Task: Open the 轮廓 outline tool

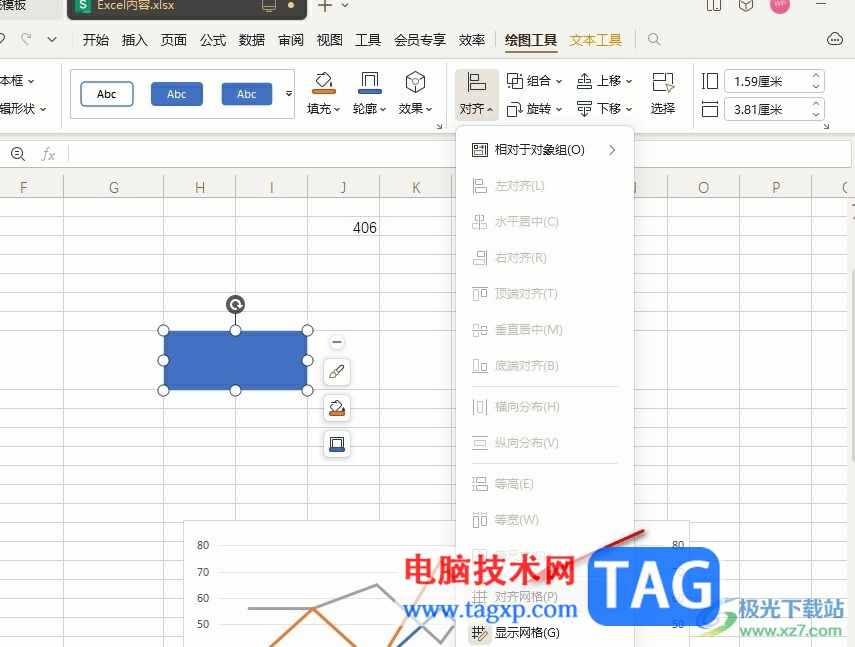Action: (x=369, y=94)
